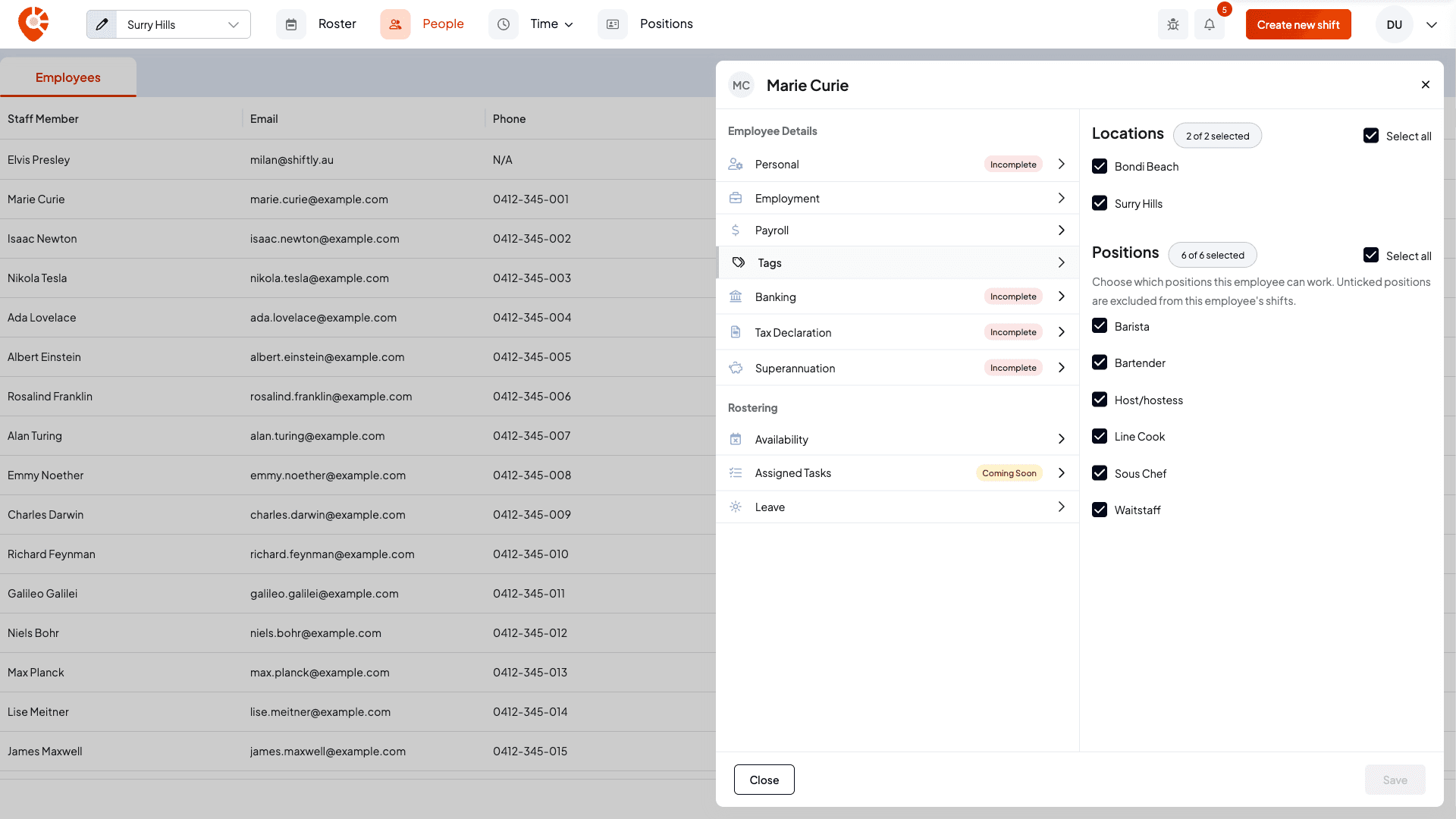Click the Banking building icon
Viewport: 1456px width, 819px height.
pos(736,297)
